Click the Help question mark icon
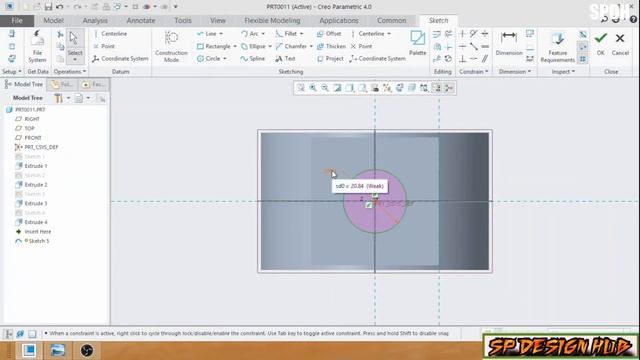Viewport: 640px width, 360px height. pyautogui.click(x=633, y=19)
